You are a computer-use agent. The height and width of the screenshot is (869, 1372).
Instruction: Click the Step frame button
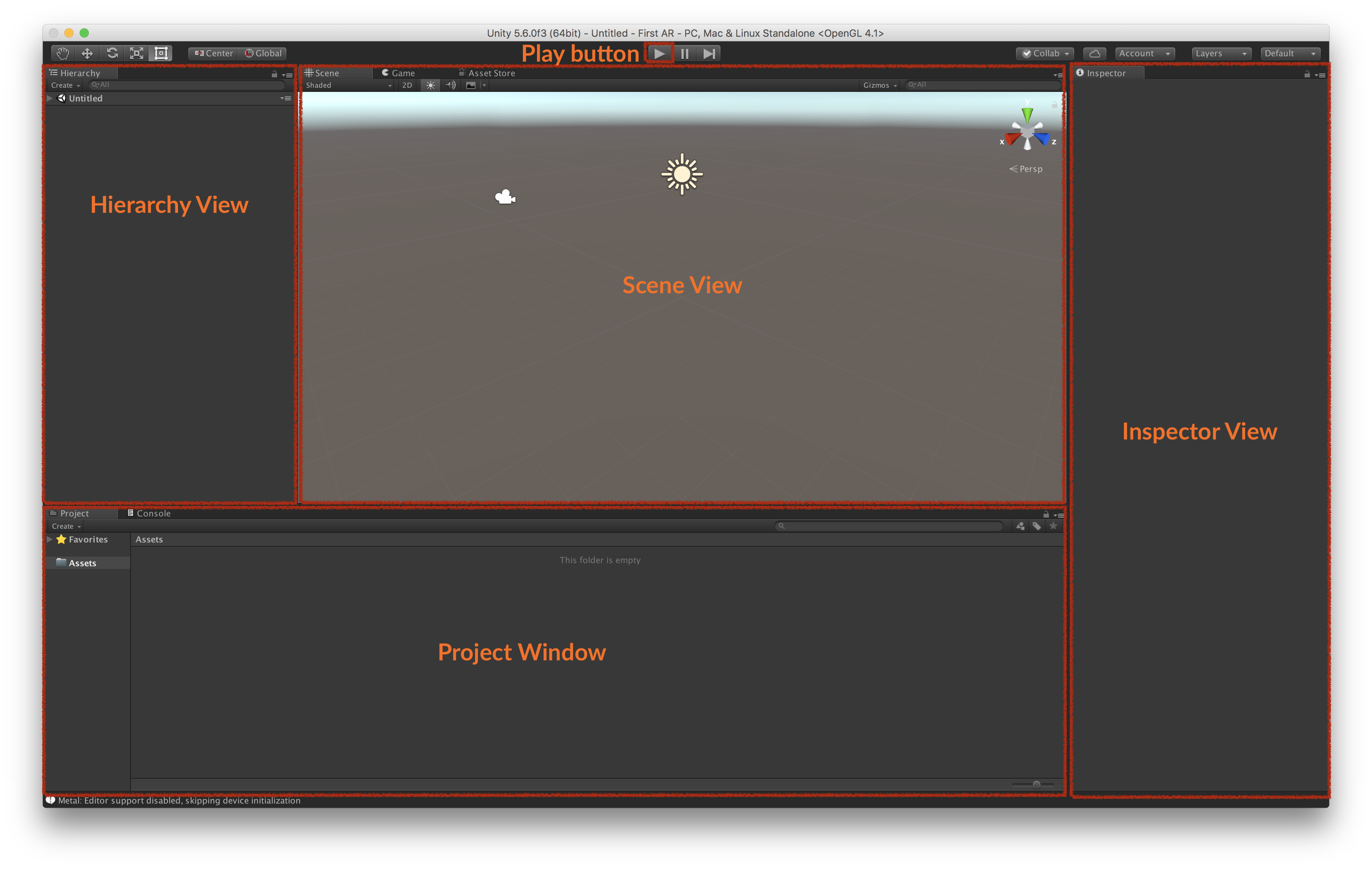pos(709,54)
